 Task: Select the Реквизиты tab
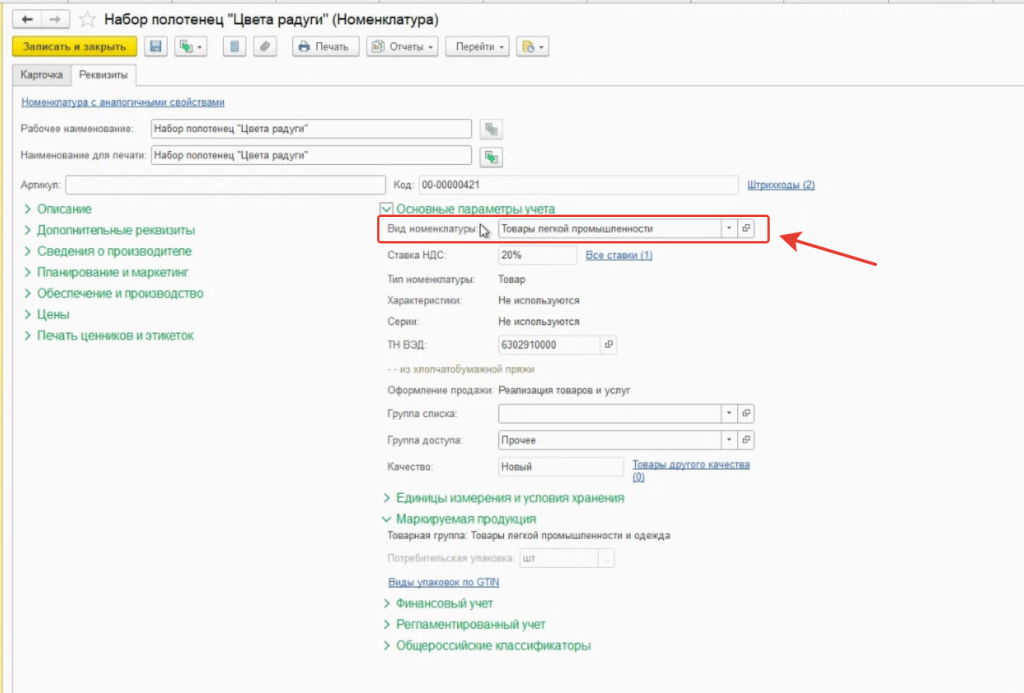coord(103,76)
